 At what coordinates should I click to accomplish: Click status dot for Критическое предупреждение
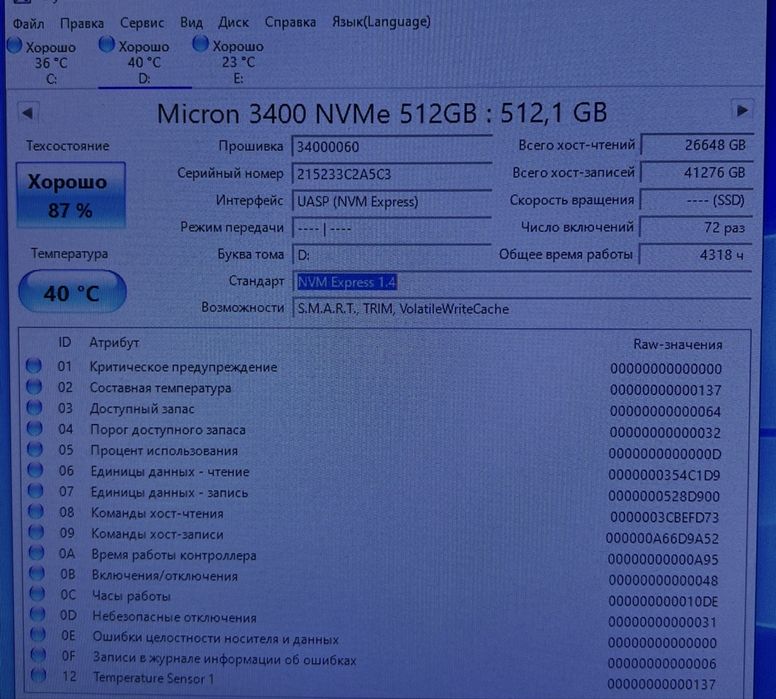(34, 366)
